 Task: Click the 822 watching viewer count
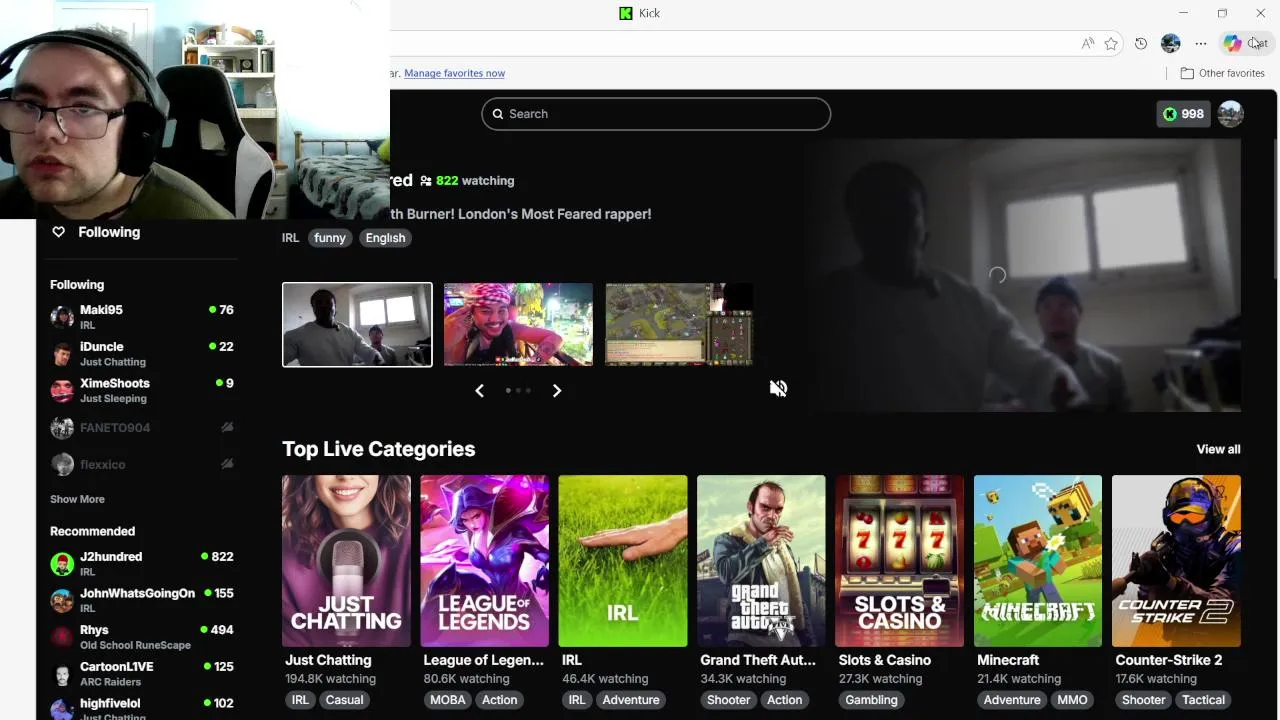pyautogui.click(x=475, y=181)
